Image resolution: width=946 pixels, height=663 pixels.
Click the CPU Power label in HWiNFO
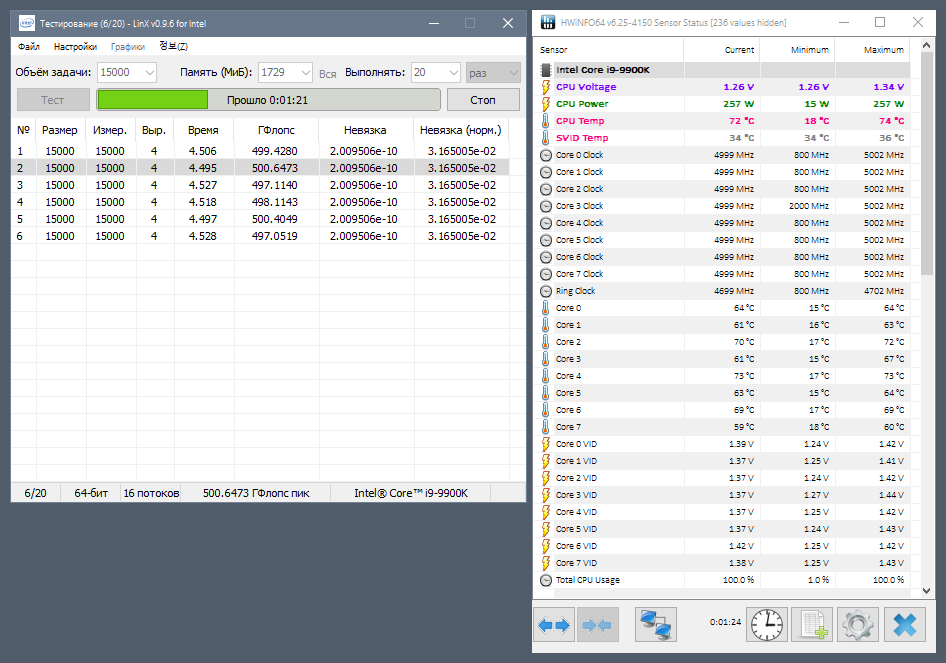[x=582, y=104]
